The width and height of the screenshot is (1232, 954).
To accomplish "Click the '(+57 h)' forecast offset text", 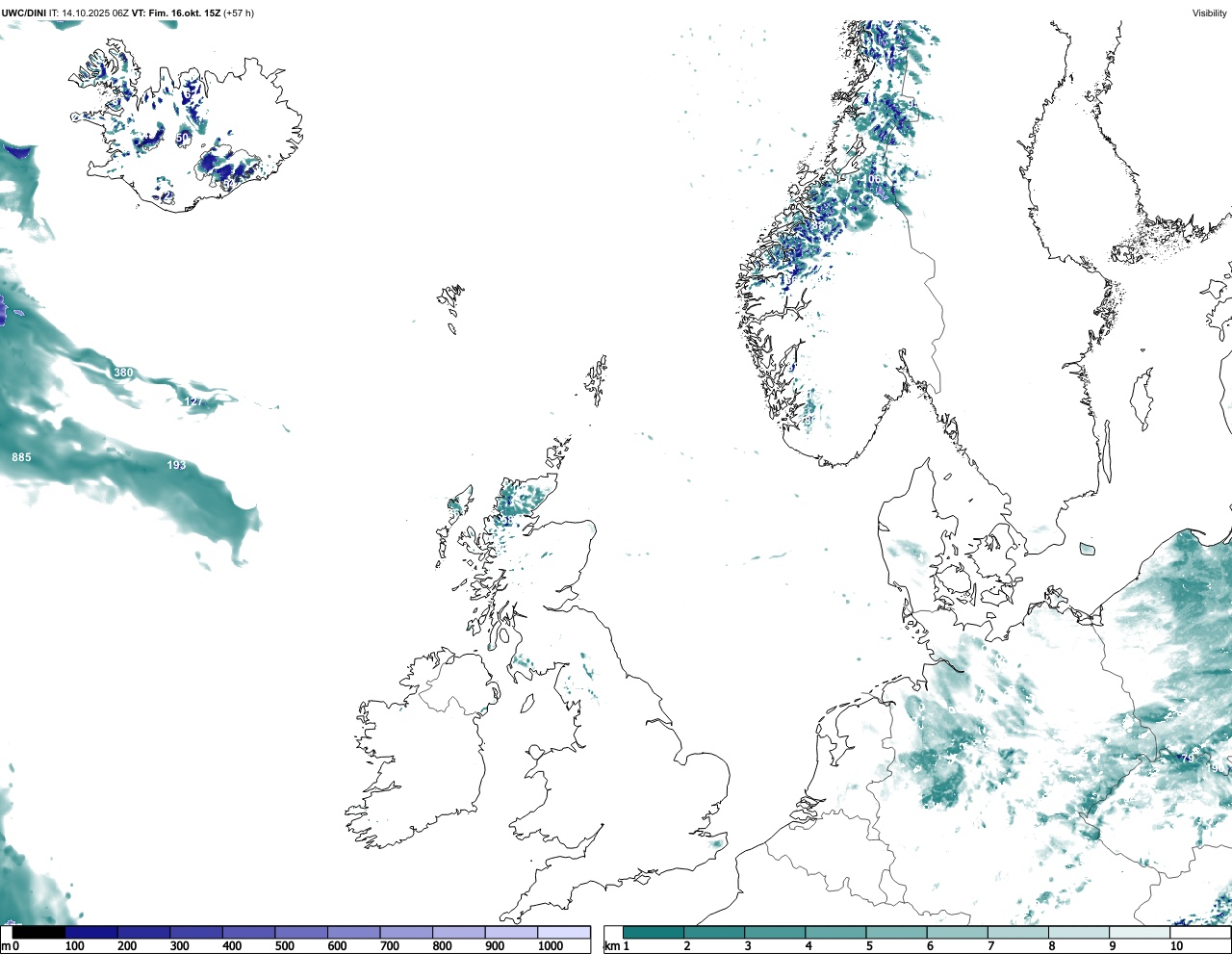I will pyautogui.click(x=239, y=13).
